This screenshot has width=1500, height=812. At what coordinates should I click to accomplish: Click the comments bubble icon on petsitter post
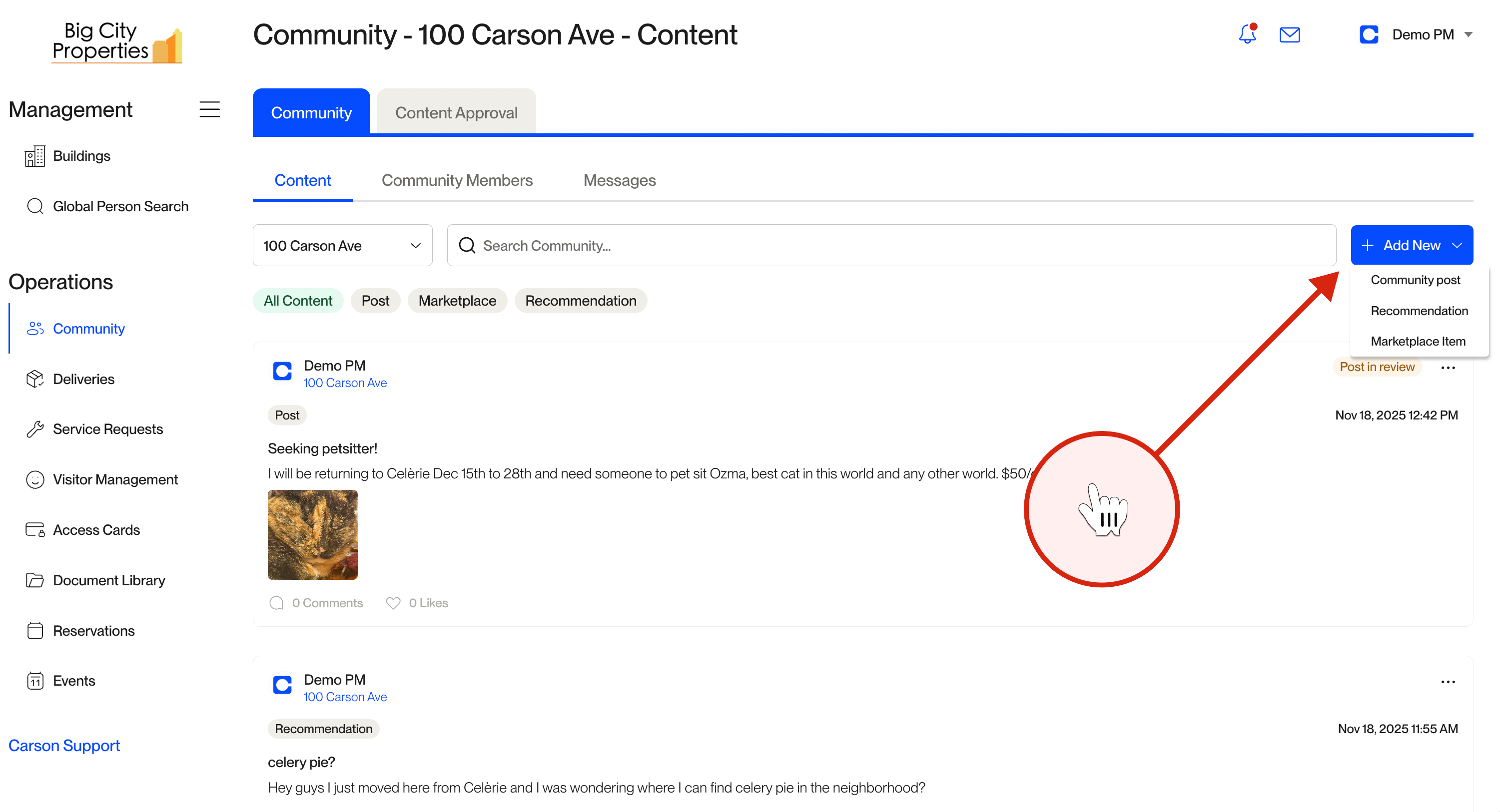click(x=277, y=603)
